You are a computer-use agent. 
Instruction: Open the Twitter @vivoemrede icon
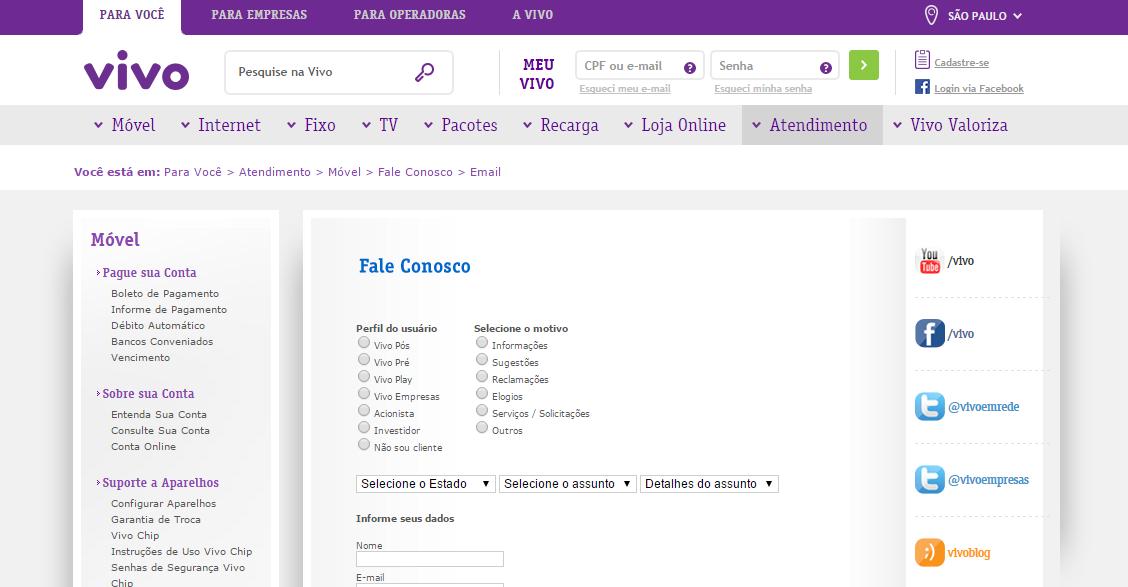pos(930,407)
